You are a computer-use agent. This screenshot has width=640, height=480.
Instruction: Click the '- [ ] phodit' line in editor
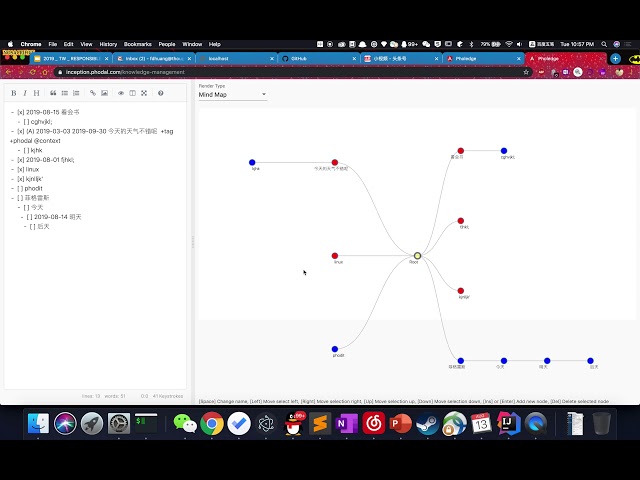pyautogui.click(x=27, y=188)
